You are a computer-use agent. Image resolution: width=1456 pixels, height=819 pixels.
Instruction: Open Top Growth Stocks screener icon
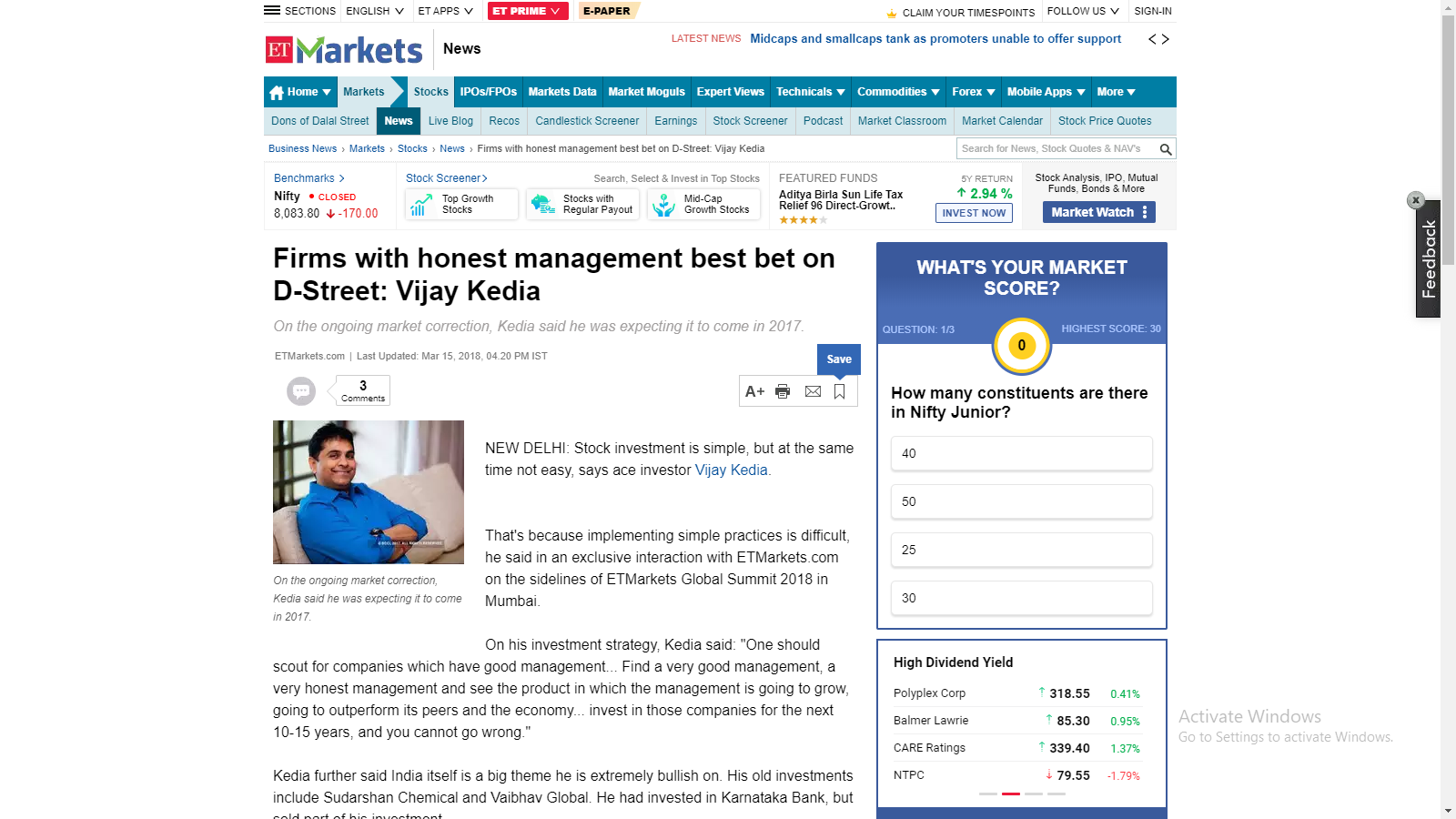pyautogui.click(x=420, y=205)
